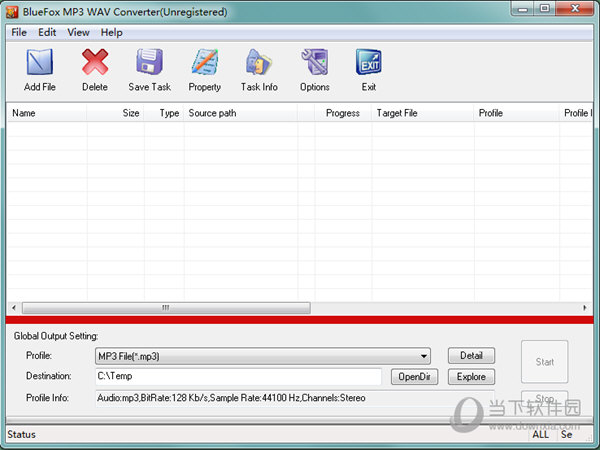Click the ALL status bar entry
The image size is (600, 450).
[540, 435]
